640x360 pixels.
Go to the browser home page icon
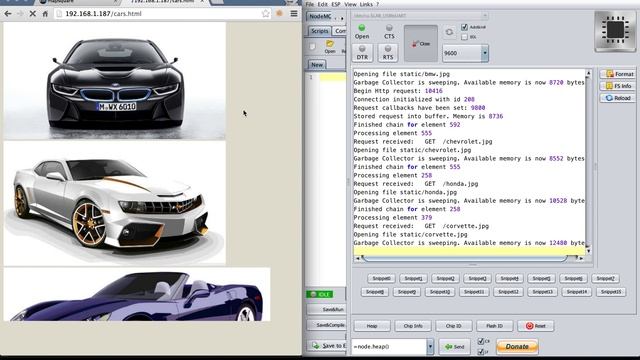[x=45, y=13]
